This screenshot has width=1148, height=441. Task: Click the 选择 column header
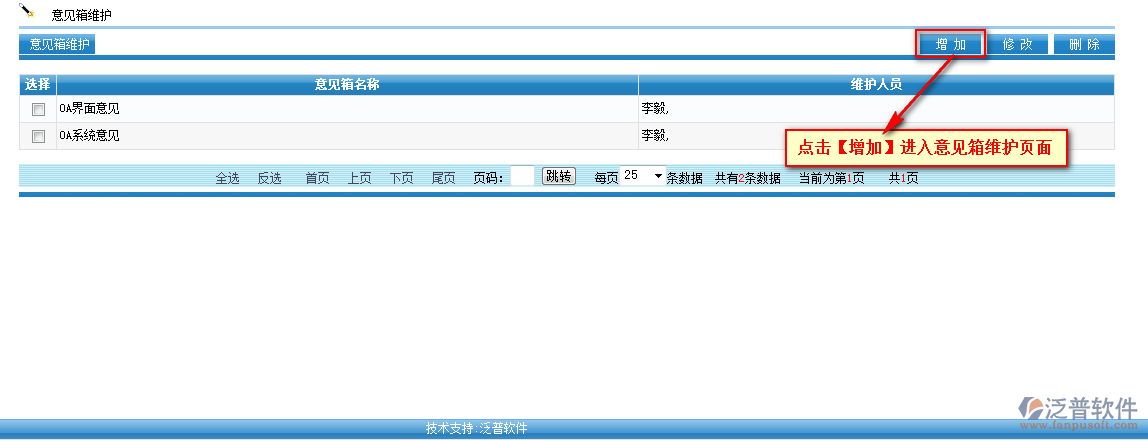(37, 84)
